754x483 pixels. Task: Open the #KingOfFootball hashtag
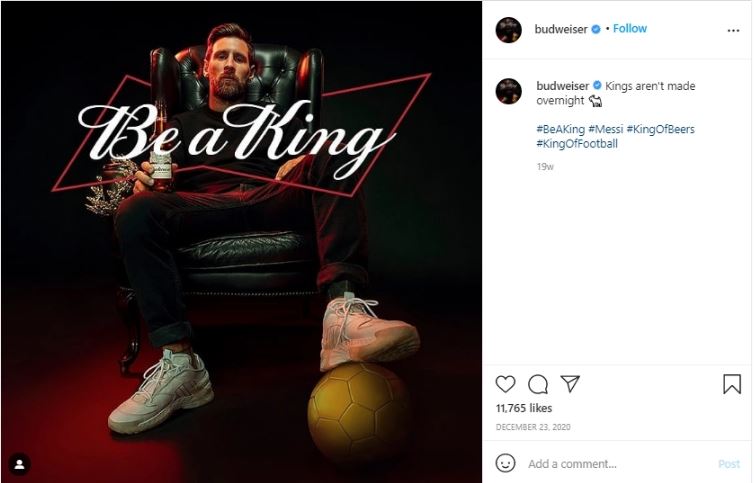(577, 143)
